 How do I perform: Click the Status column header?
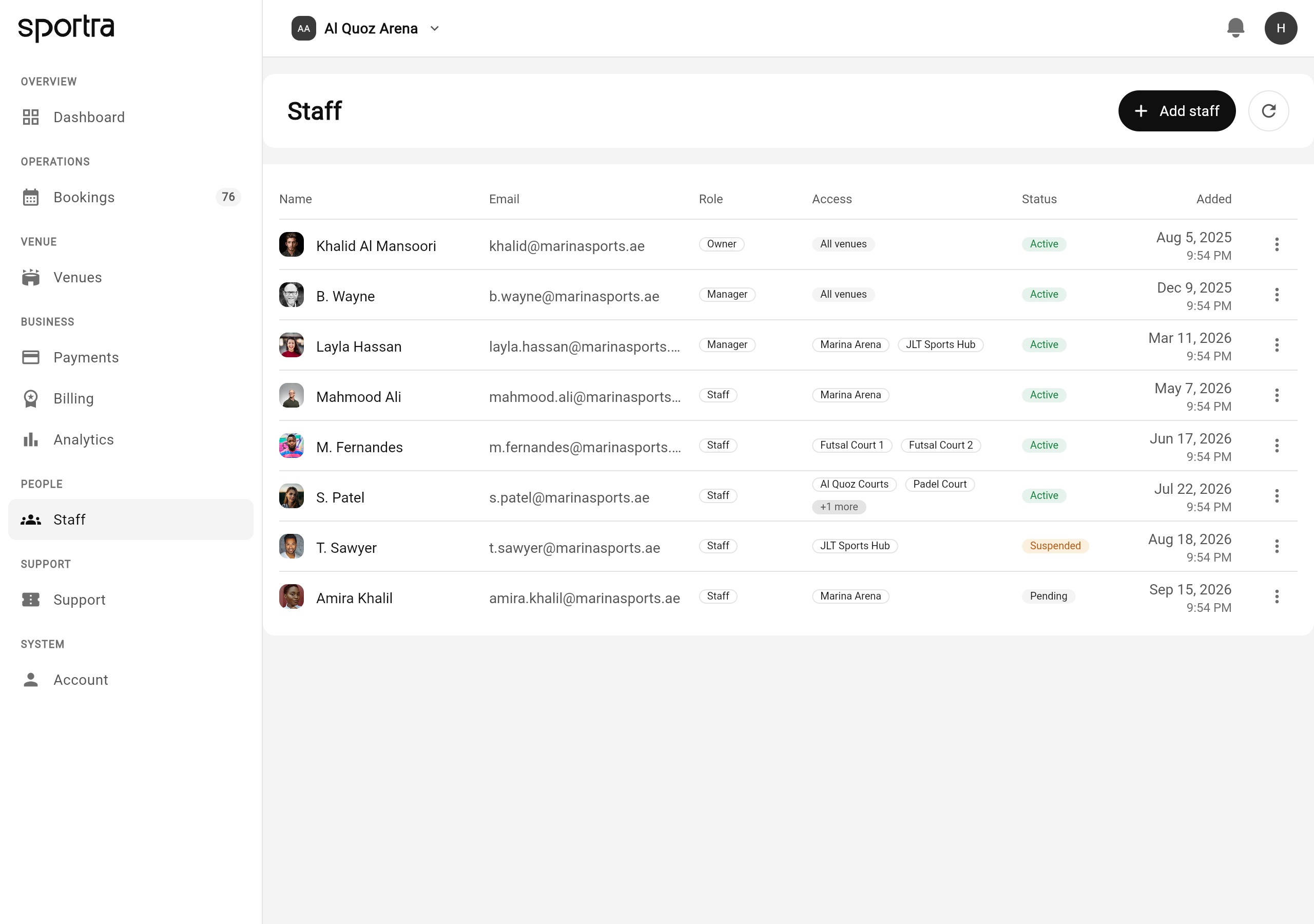click(x=1039, y=199)
